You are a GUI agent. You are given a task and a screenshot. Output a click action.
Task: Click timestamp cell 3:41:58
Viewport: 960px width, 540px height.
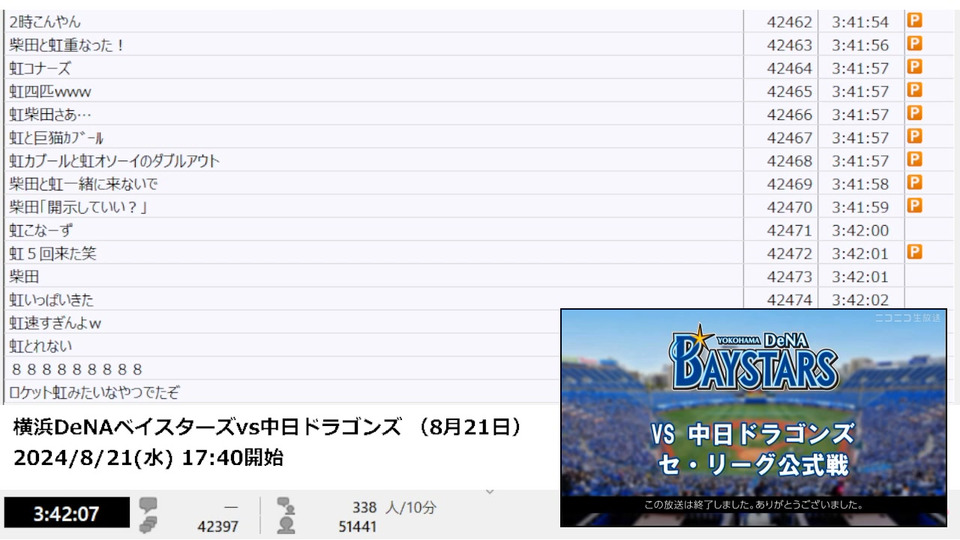point(861,184)
